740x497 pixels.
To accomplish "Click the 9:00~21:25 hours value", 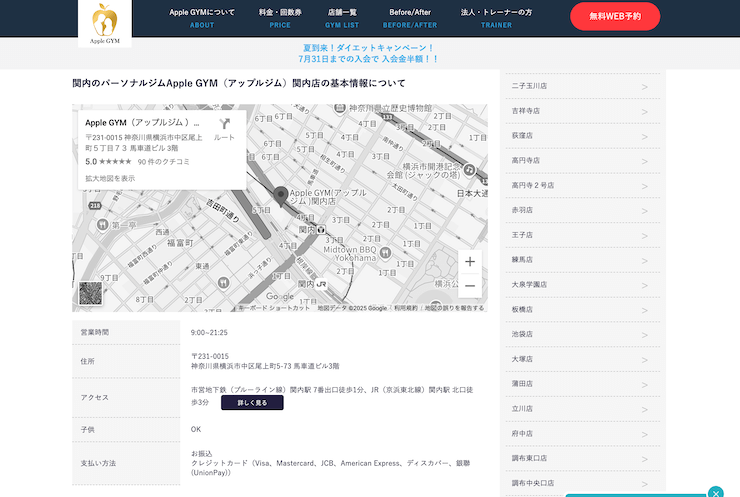I will click(x=209, y=333).
